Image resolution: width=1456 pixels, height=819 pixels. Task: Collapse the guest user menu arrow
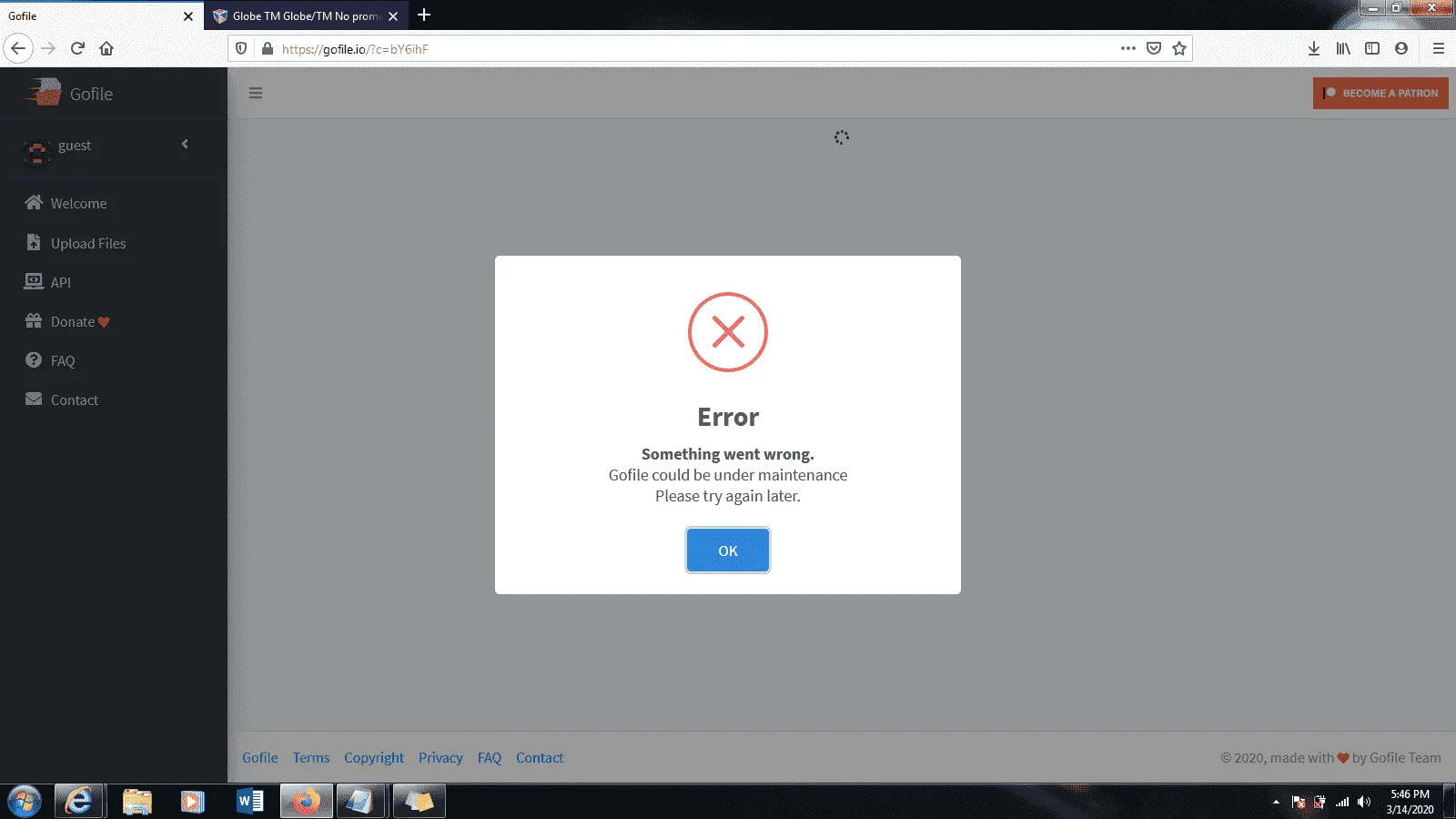185,144
